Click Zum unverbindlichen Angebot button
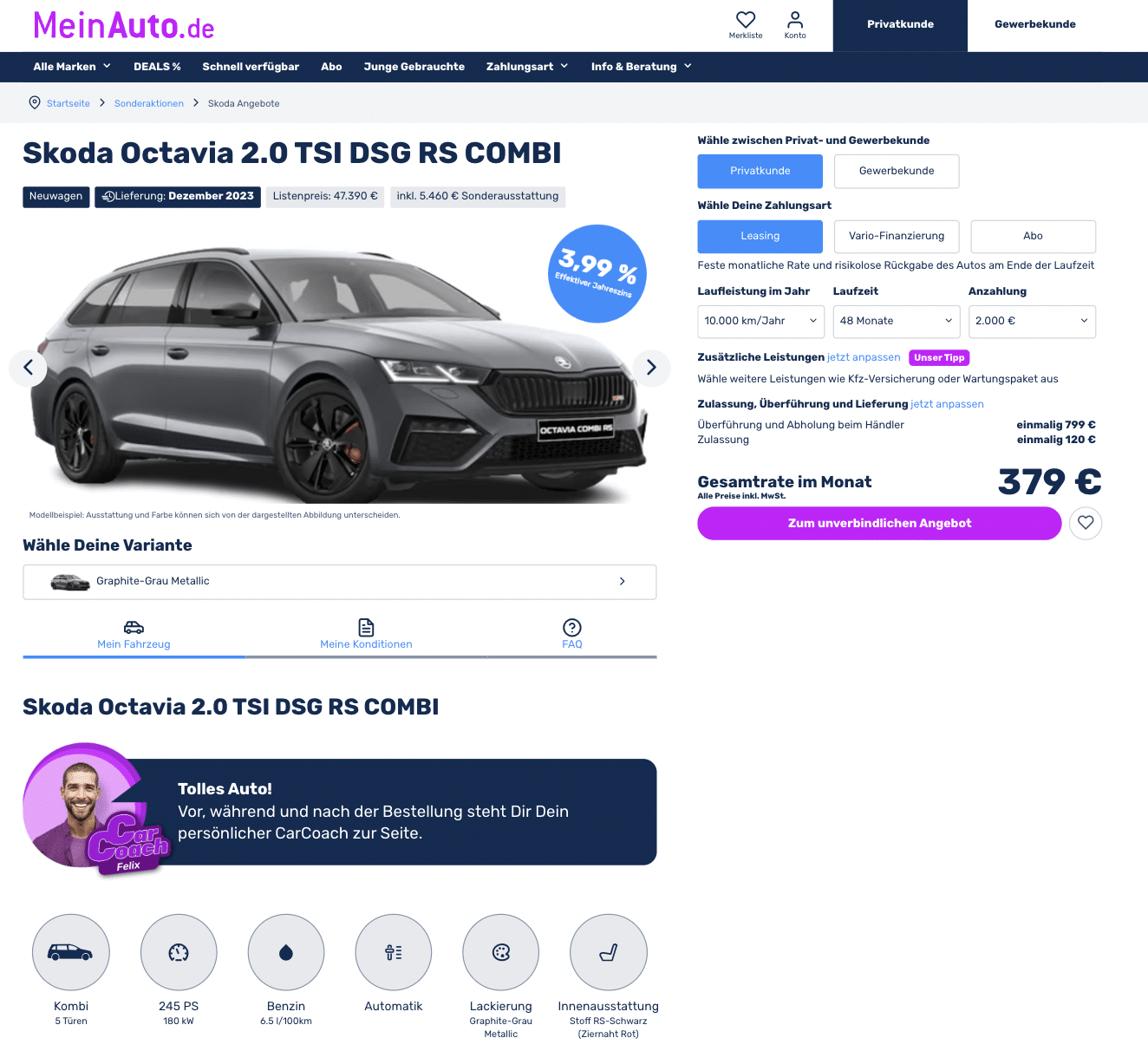 [x=879, y=523]
